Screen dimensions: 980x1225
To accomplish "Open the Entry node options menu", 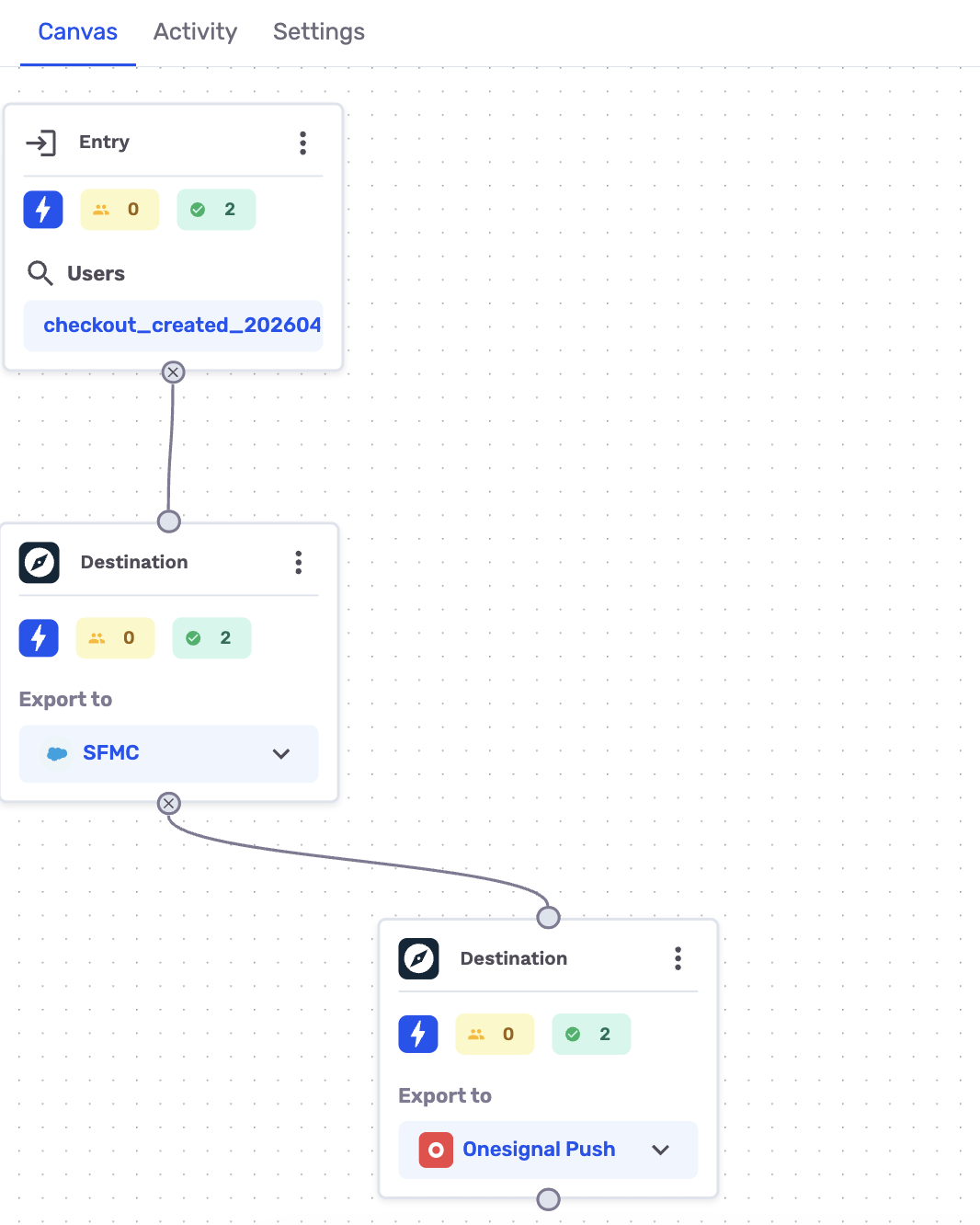I will [x=302, y=143].
